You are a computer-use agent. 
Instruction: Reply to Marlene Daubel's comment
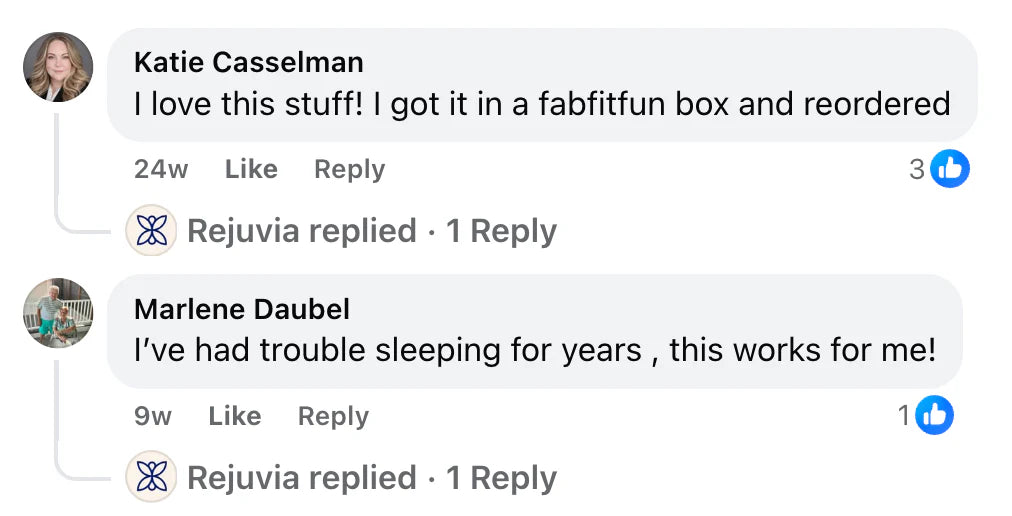click(333, 417)
